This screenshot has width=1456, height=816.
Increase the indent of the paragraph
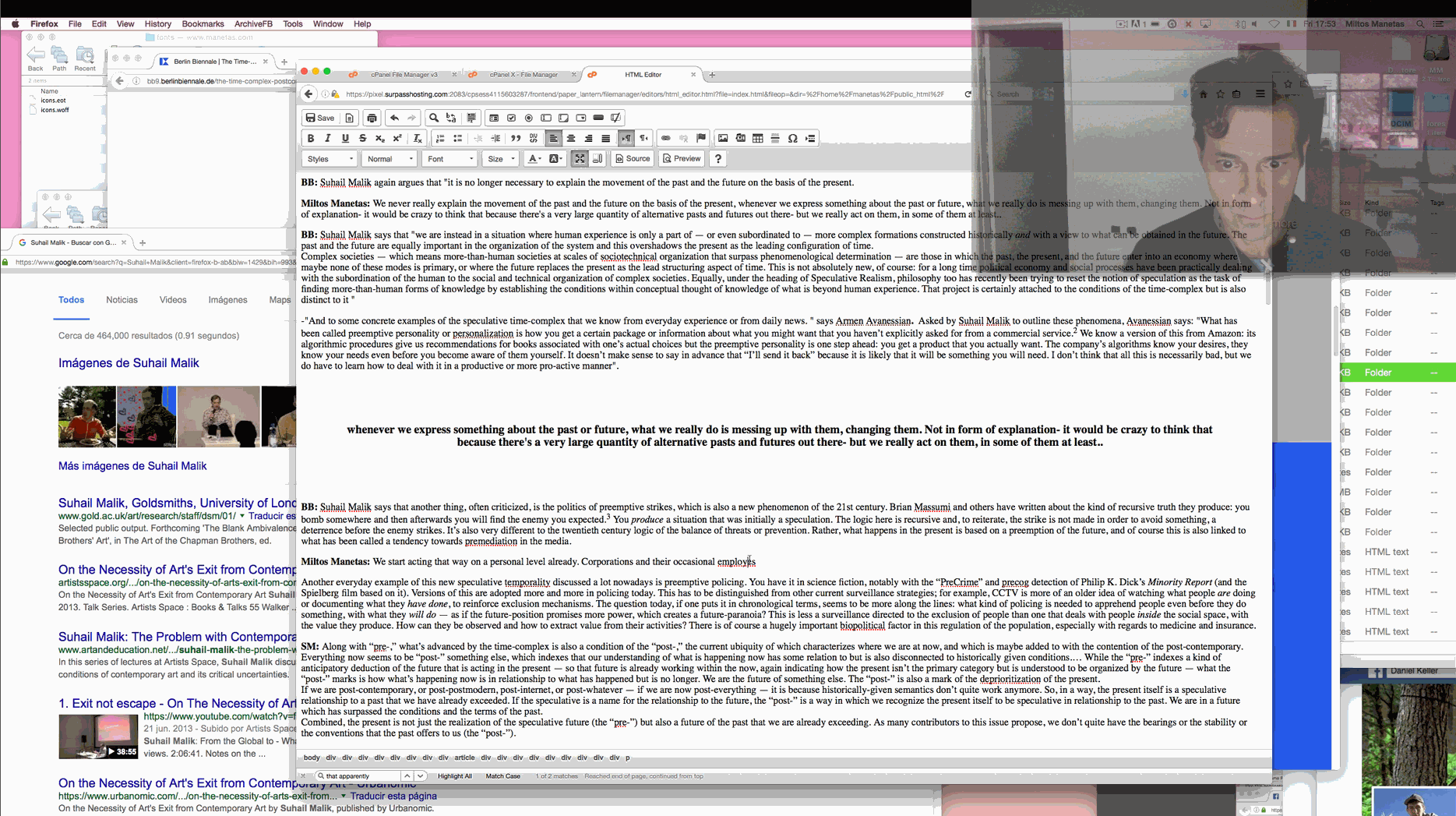point(495,138)
